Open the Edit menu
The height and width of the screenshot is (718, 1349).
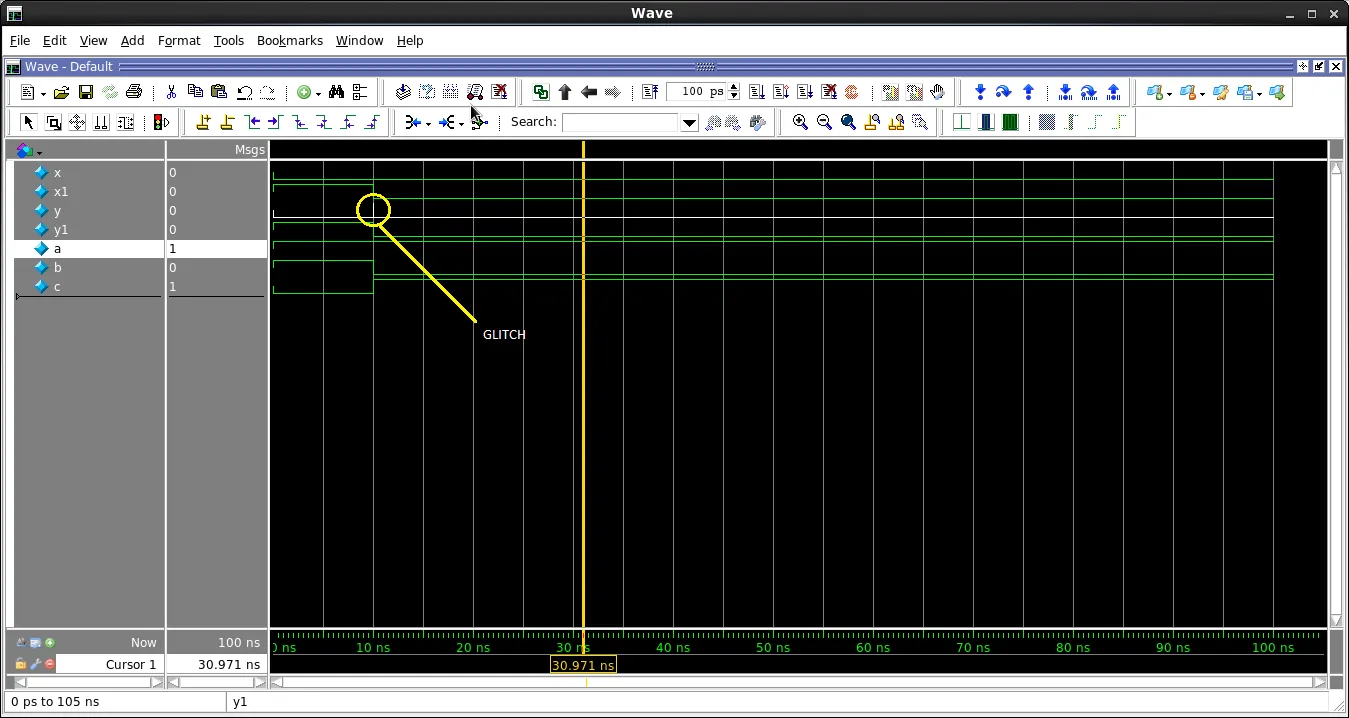[54, 41]
